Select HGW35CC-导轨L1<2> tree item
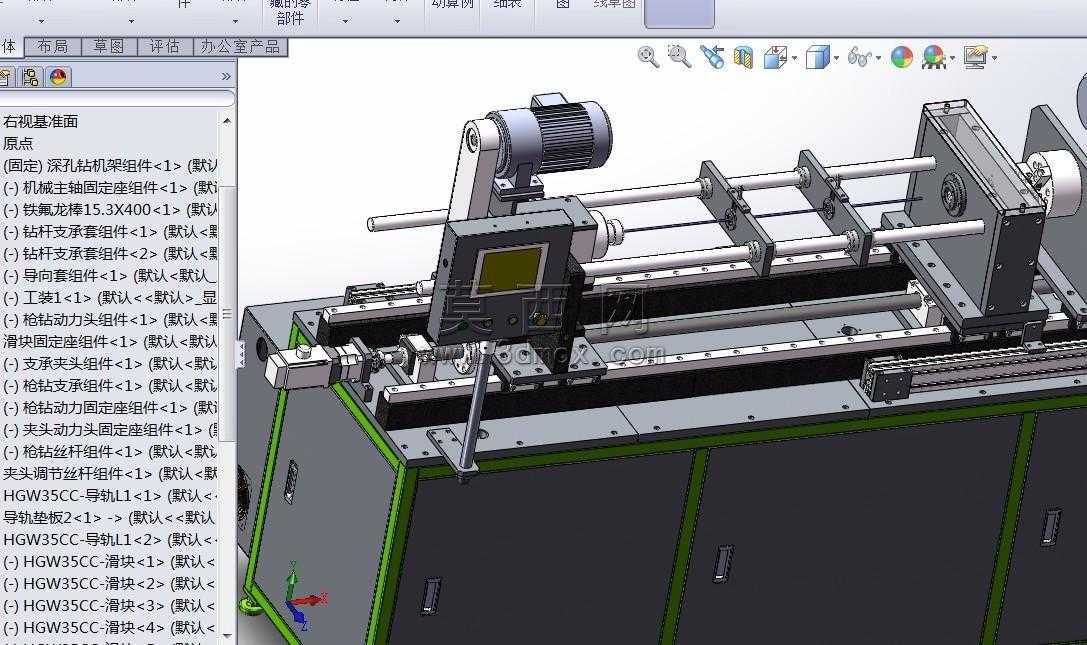 [110, 540]
